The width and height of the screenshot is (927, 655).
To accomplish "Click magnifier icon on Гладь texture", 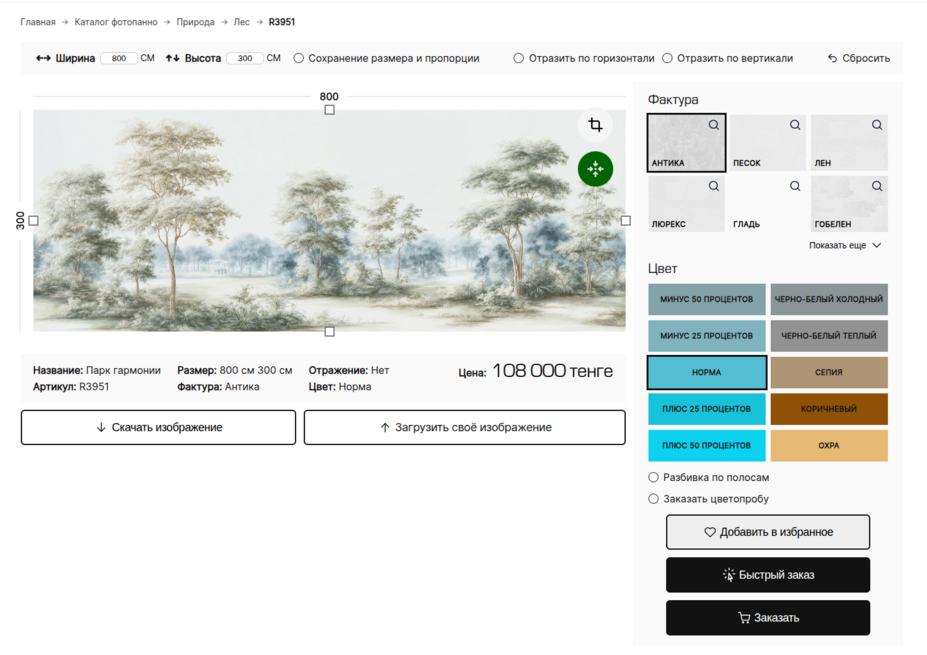I will (x=795, y=186).
